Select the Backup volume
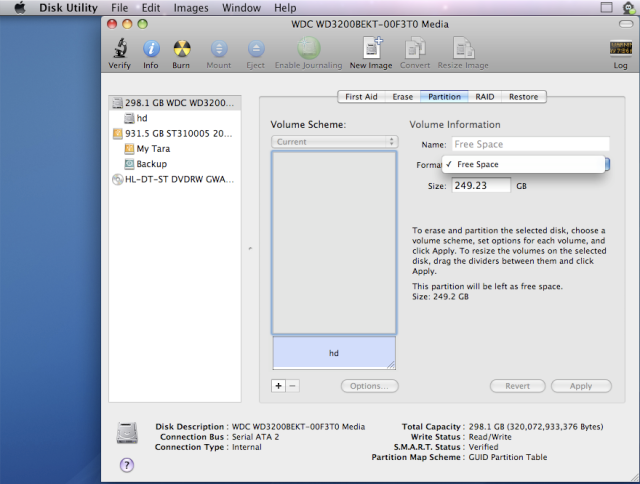 pyautogui.click(x=175, y=164)
